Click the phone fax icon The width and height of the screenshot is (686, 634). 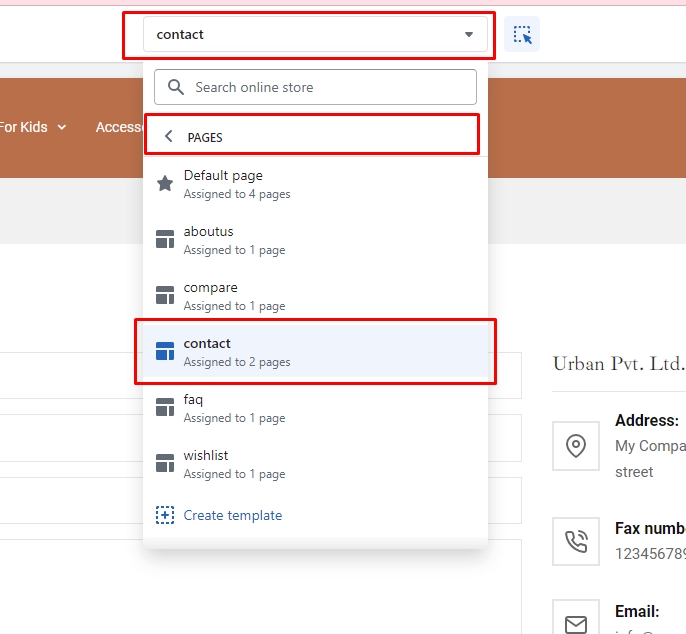(x=576, y=542)
